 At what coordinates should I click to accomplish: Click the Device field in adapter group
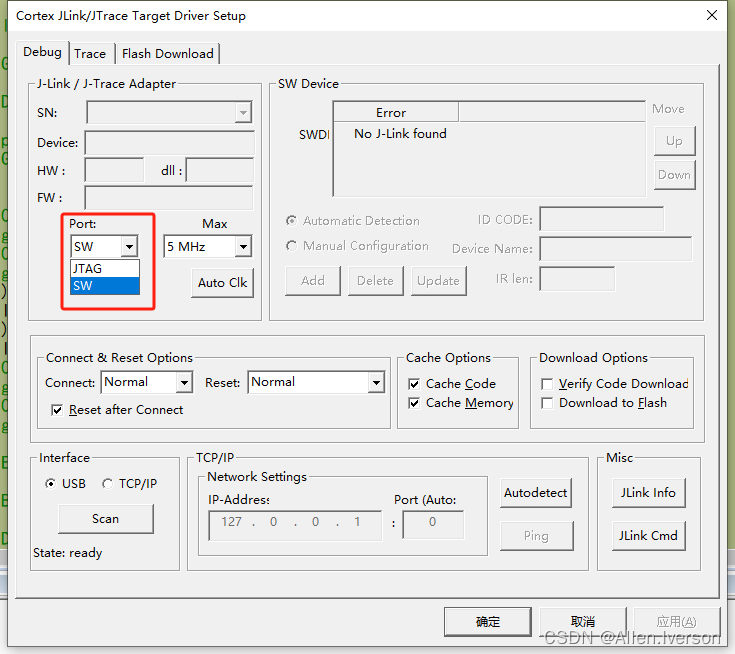click(170, 143)
